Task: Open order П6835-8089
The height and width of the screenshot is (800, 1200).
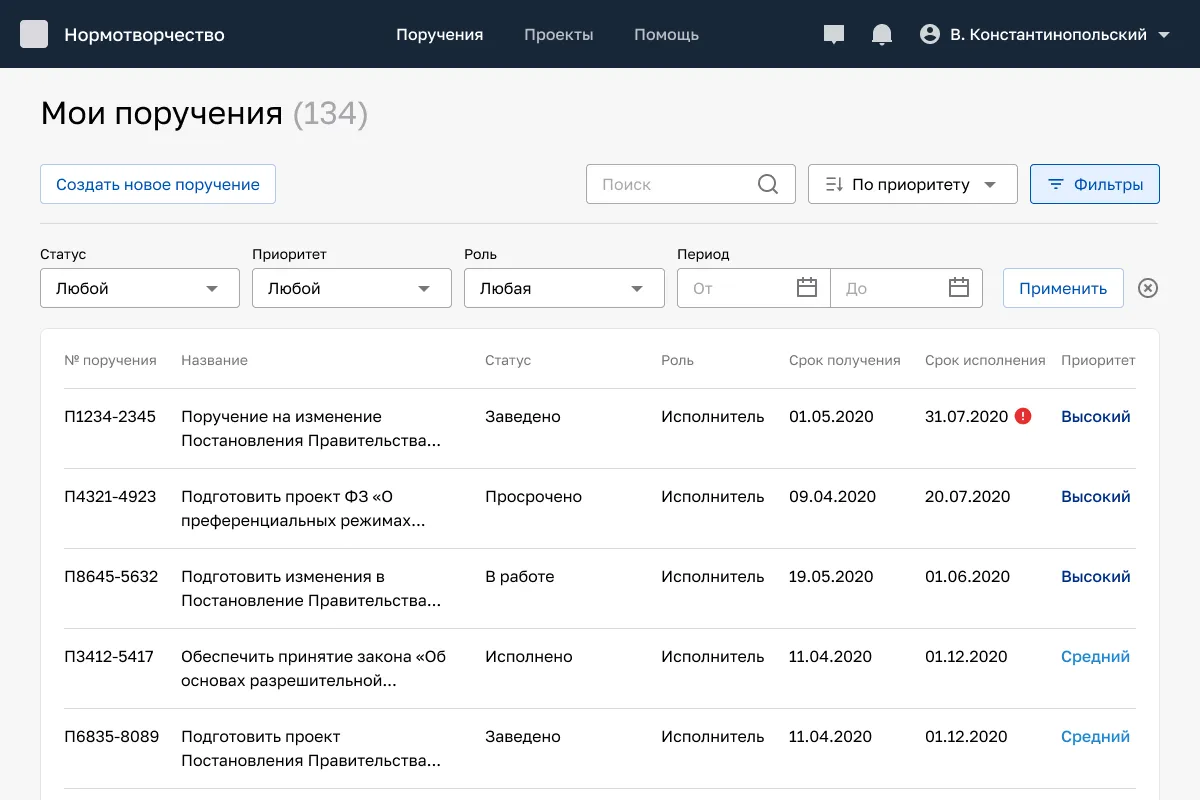Action: pos(112,736)
